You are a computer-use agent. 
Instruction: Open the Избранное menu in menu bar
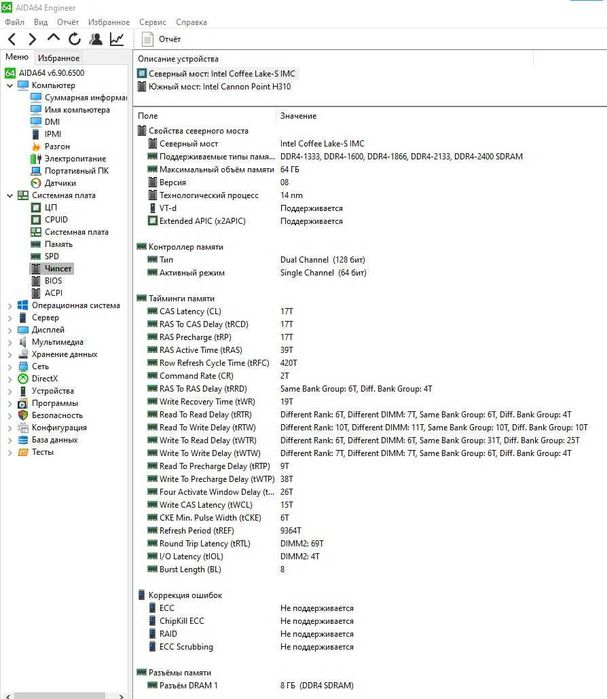[109, 22]
